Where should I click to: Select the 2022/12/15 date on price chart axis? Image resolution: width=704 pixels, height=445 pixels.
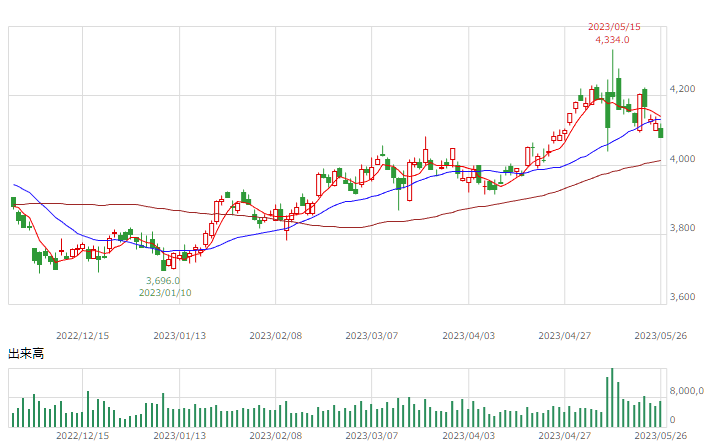83,336
